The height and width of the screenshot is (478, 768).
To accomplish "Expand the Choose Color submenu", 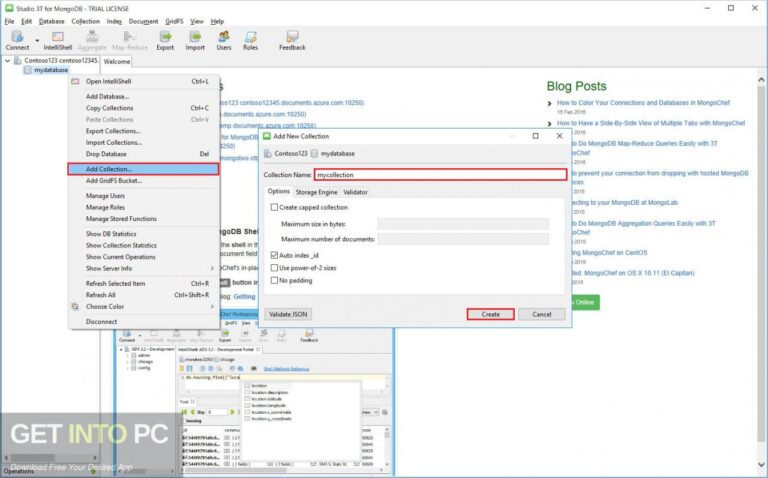I will (x=144, y=307).
